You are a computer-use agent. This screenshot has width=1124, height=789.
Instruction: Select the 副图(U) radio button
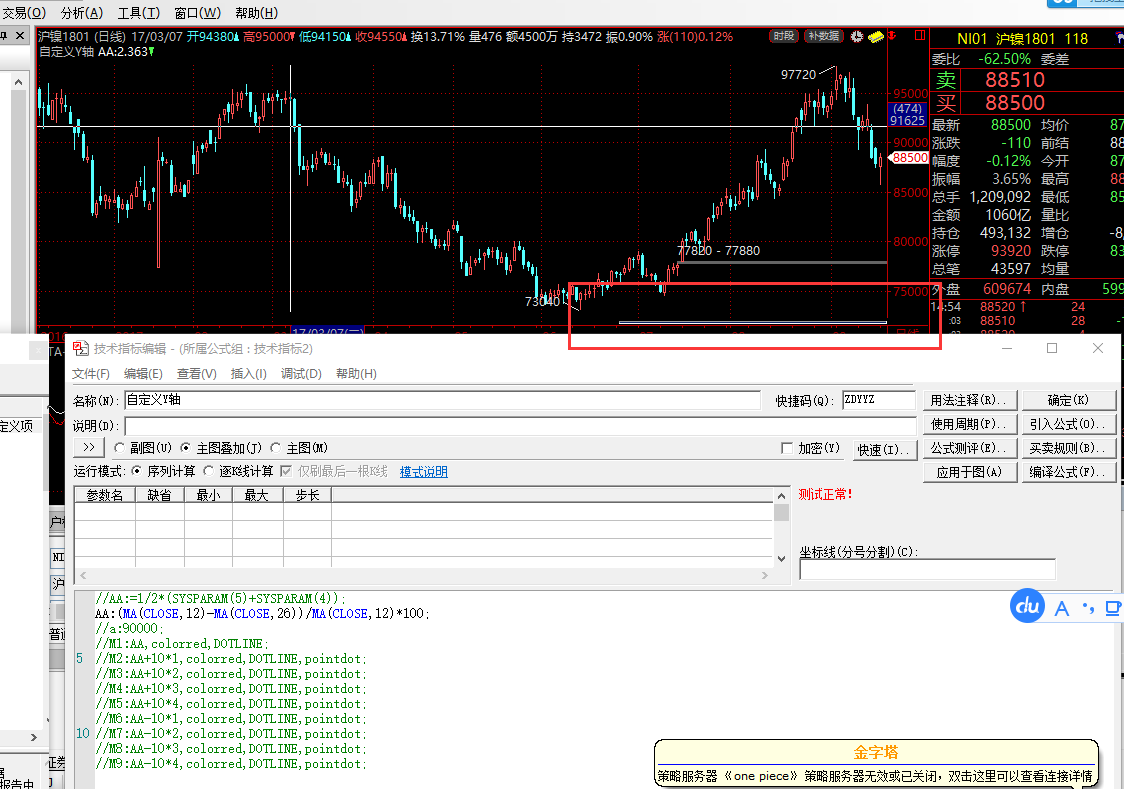pos(120,448)
